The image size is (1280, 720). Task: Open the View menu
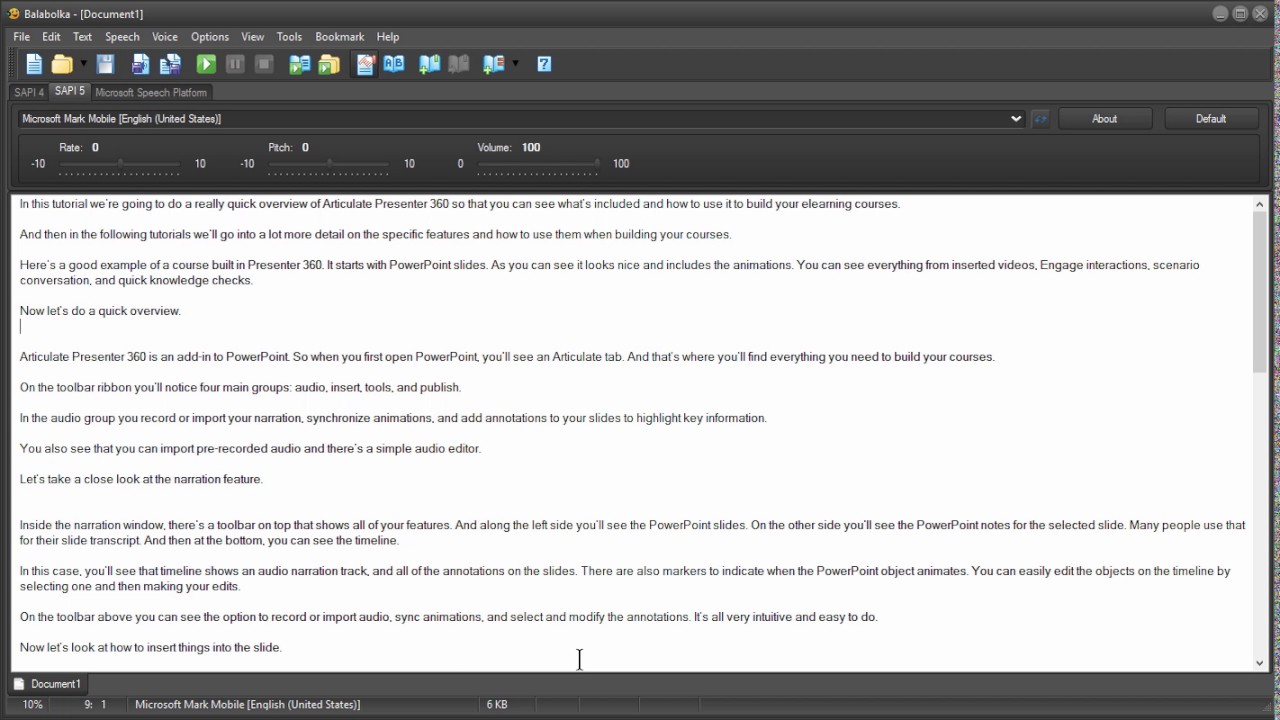pyautogui.click(x=253, y=37)
